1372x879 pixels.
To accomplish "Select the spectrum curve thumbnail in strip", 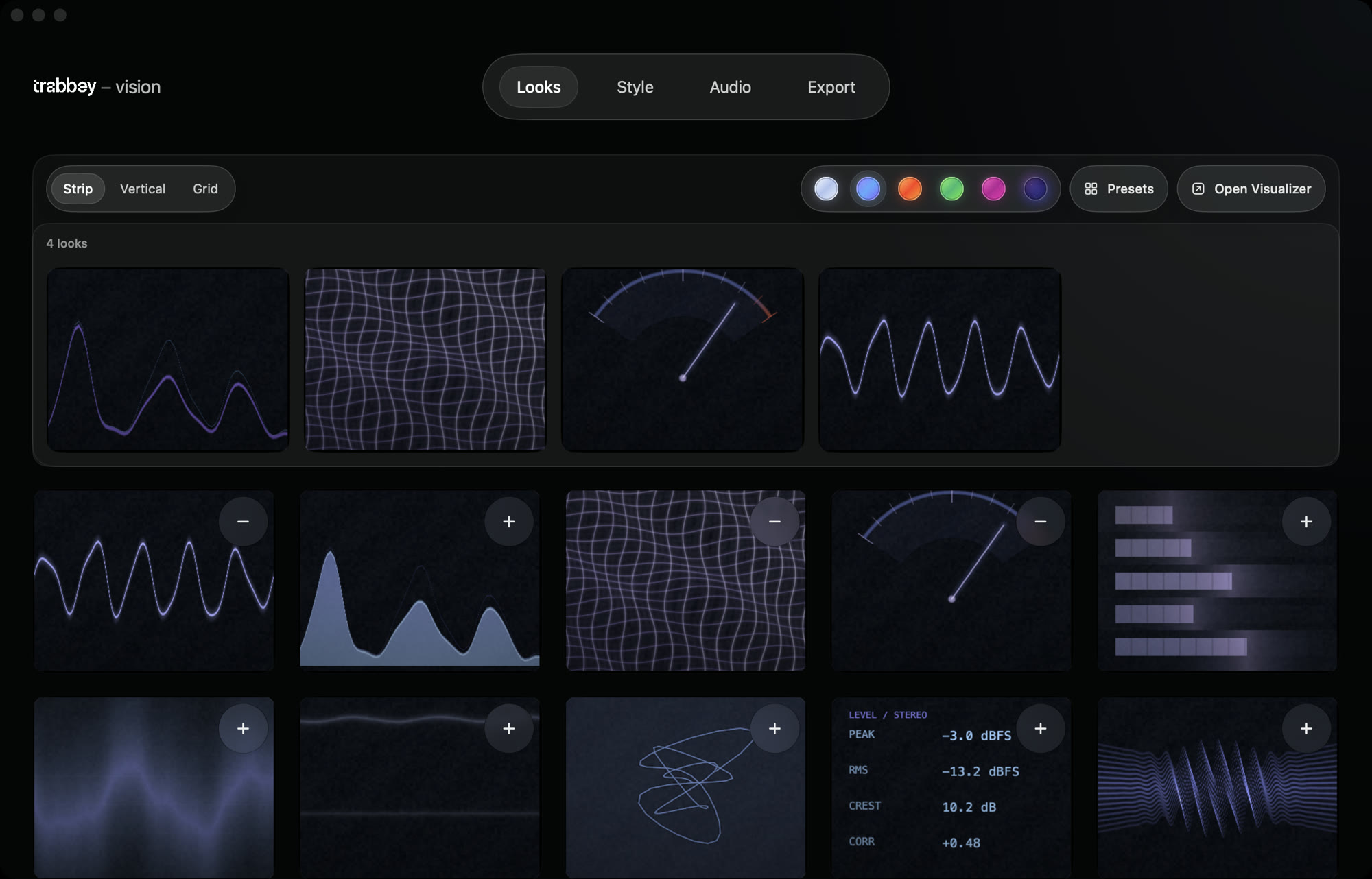I will (168, 359).
